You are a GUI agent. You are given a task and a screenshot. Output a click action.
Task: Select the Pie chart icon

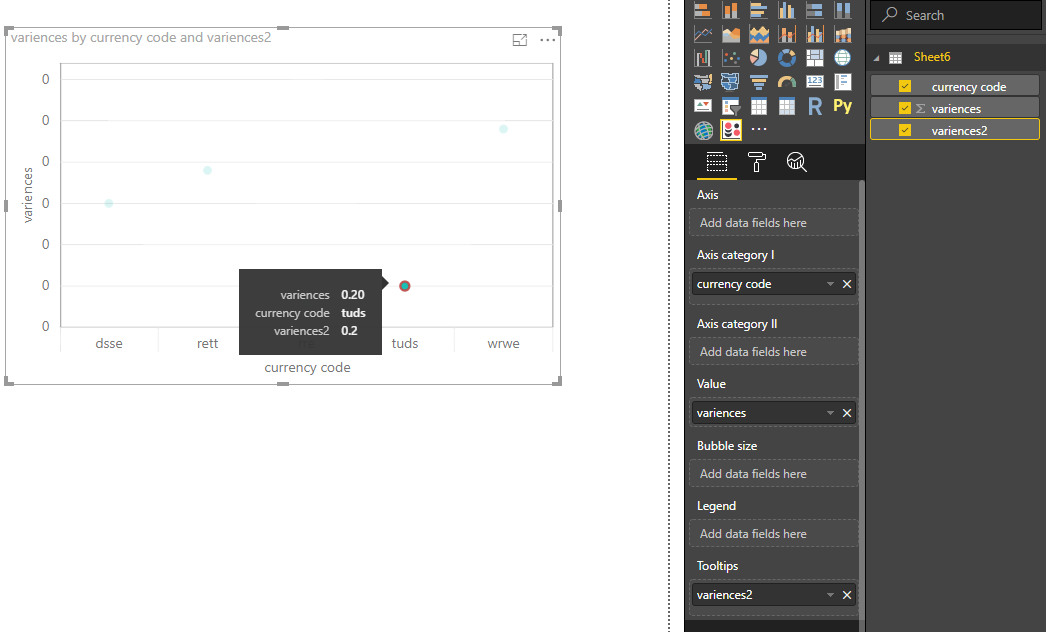759,58
